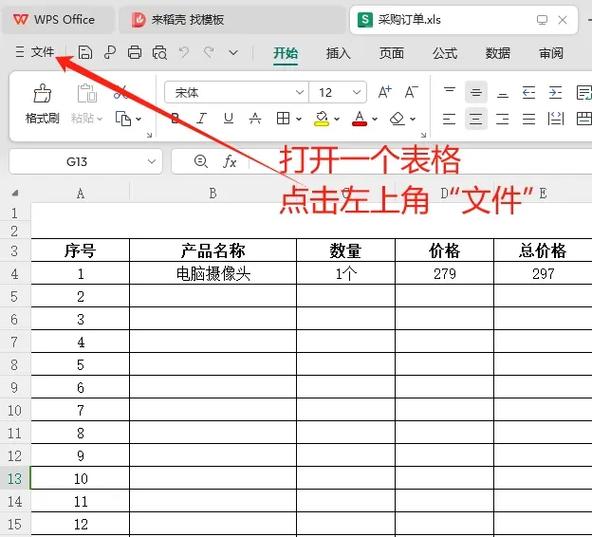Apply red font color
This screenshot has height=537, width=592.
359,119
